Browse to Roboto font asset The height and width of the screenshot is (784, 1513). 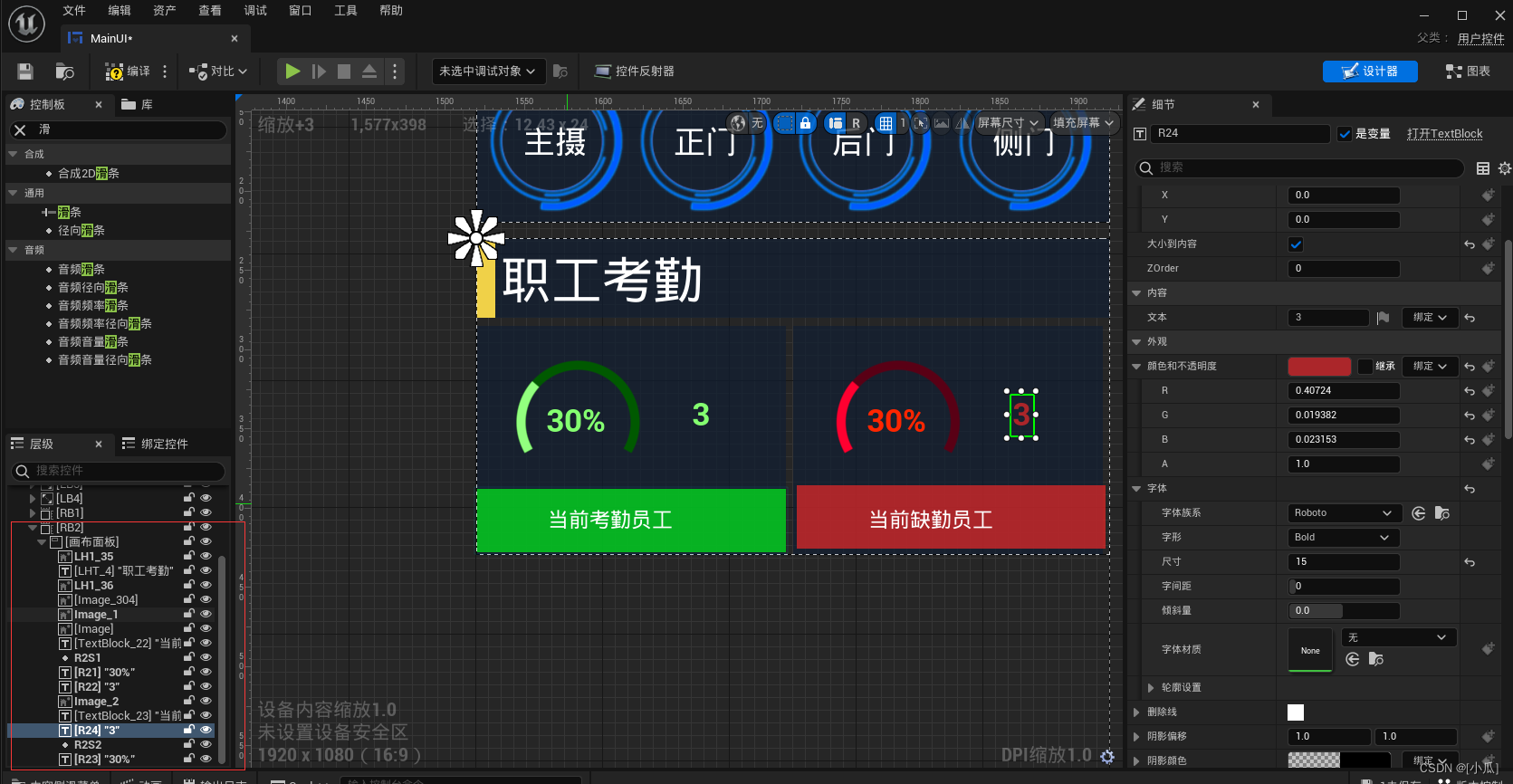tap(1442, 513)
